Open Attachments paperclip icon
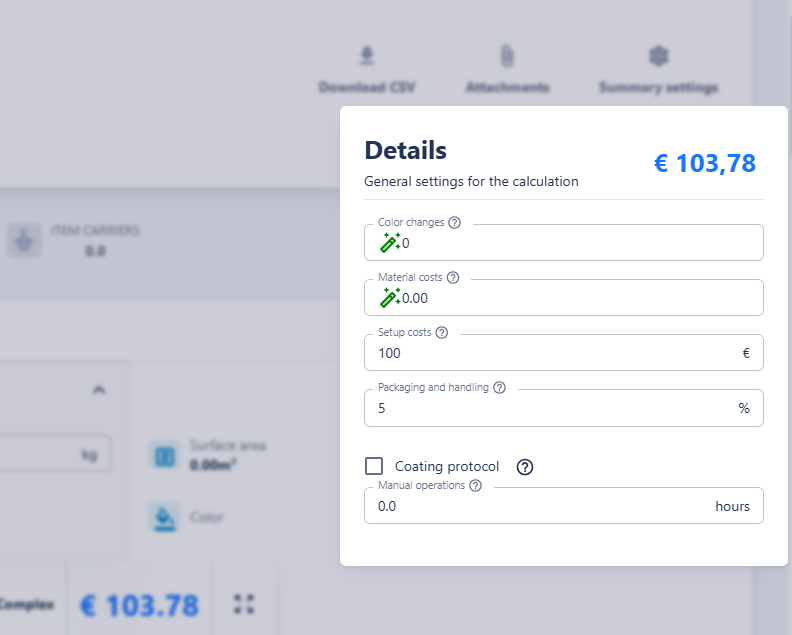Screen dimensions: 792x635 [507, 56]
